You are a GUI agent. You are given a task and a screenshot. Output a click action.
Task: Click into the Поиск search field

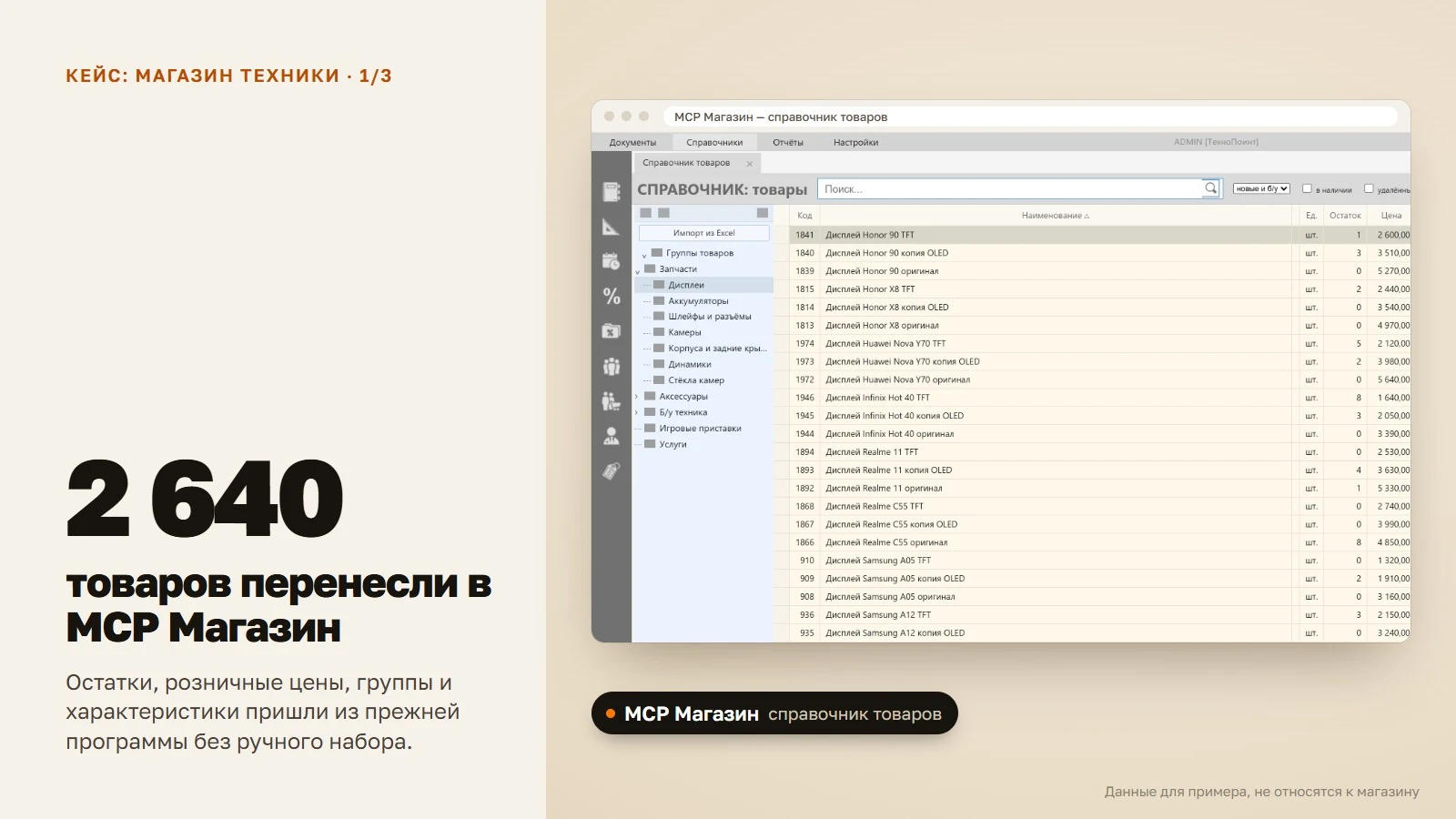tap(1010, 188)
